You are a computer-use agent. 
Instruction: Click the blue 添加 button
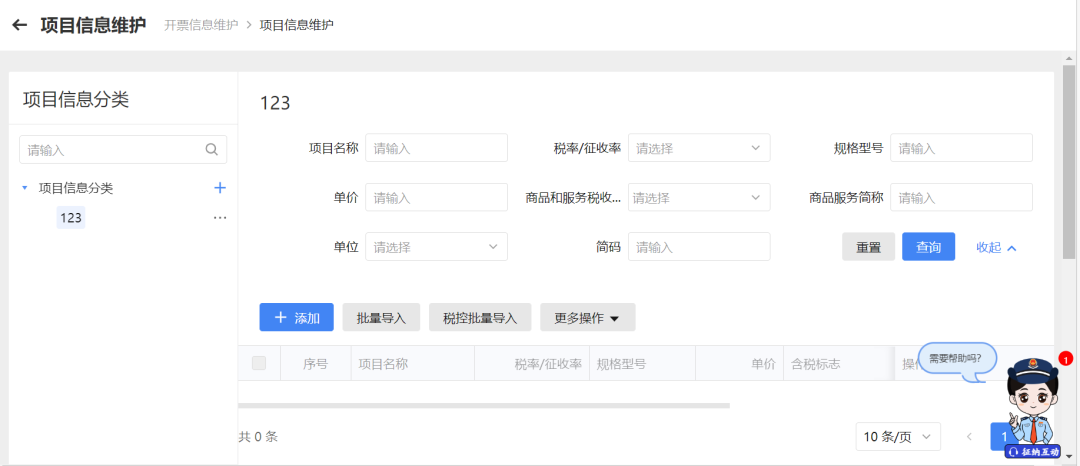[296, 318]
